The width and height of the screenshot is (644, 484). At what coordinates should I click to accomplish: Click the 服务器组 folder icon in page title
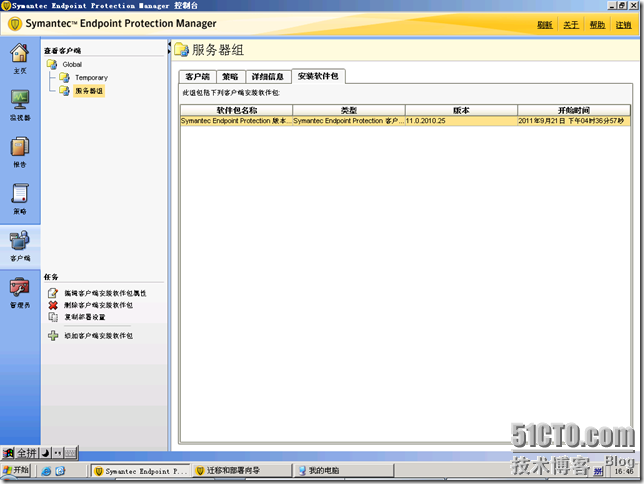click(x=181, y=50)
